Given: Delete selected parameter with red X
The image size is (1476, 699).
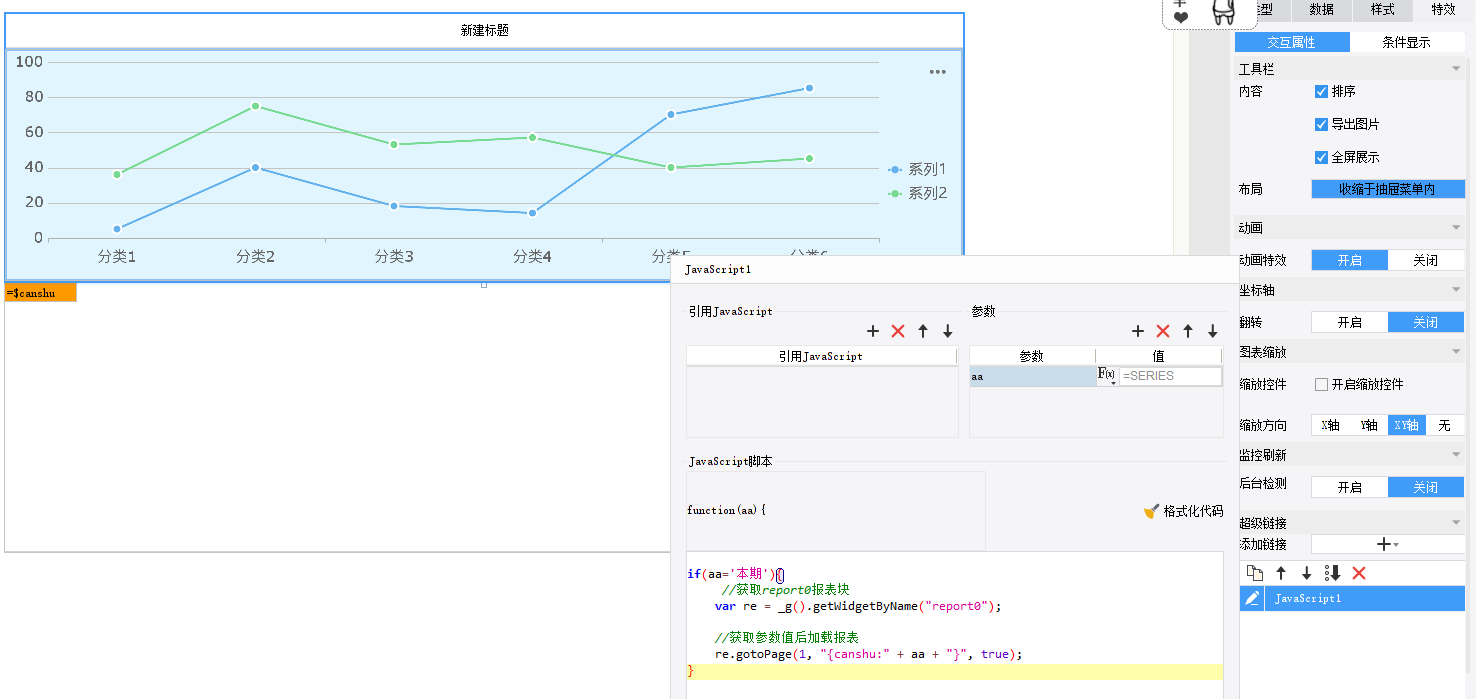Looking at the screenshot, I should 1163,331.
